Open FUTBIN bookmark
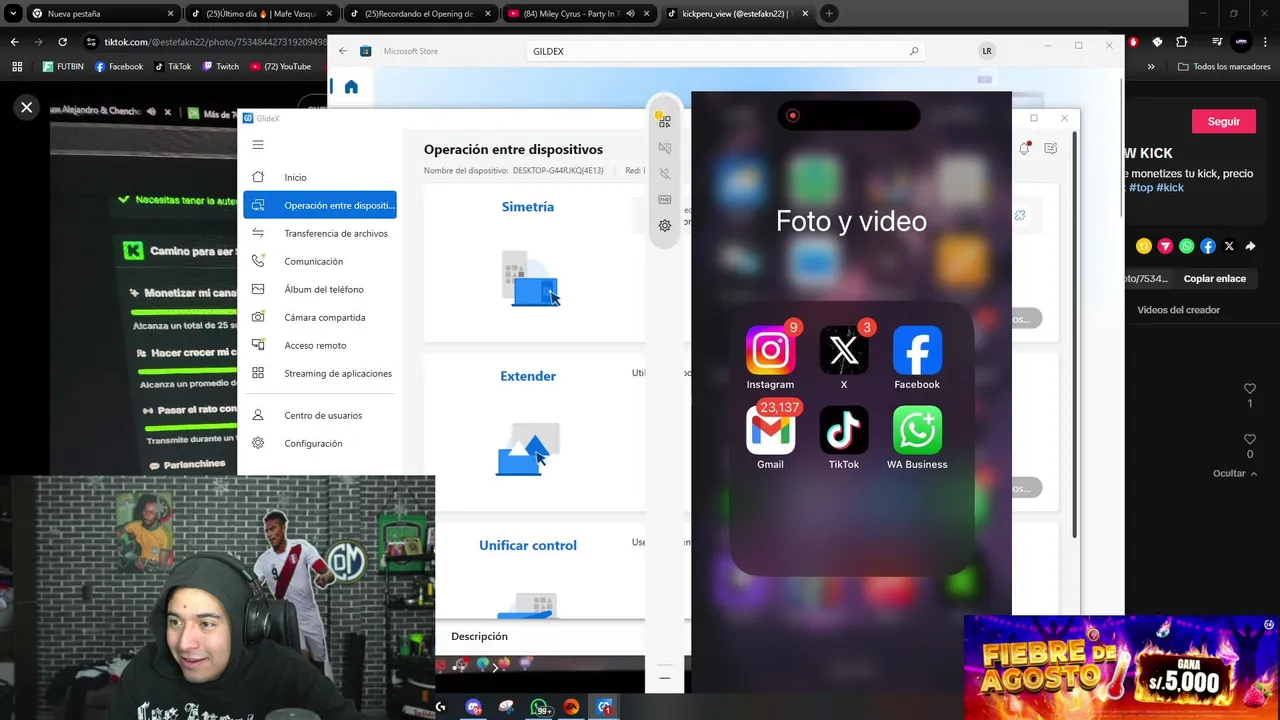 (63, 67)
